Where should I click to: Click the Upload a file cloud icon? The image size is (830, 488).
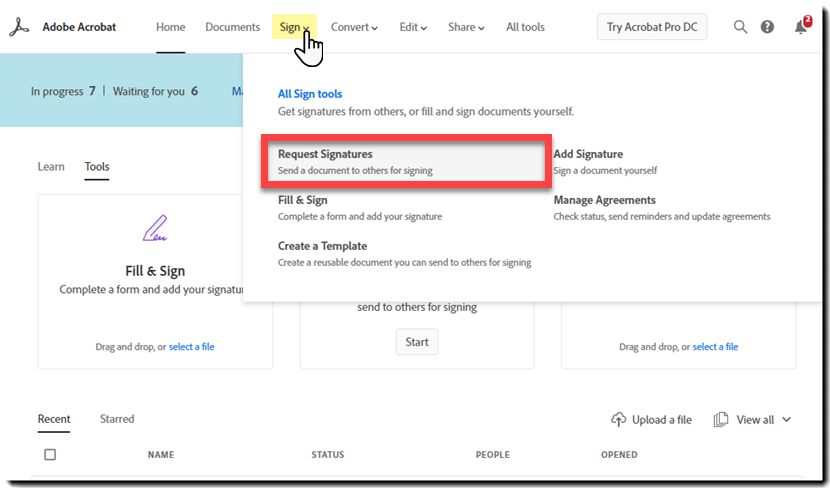(x=618, y=420)
